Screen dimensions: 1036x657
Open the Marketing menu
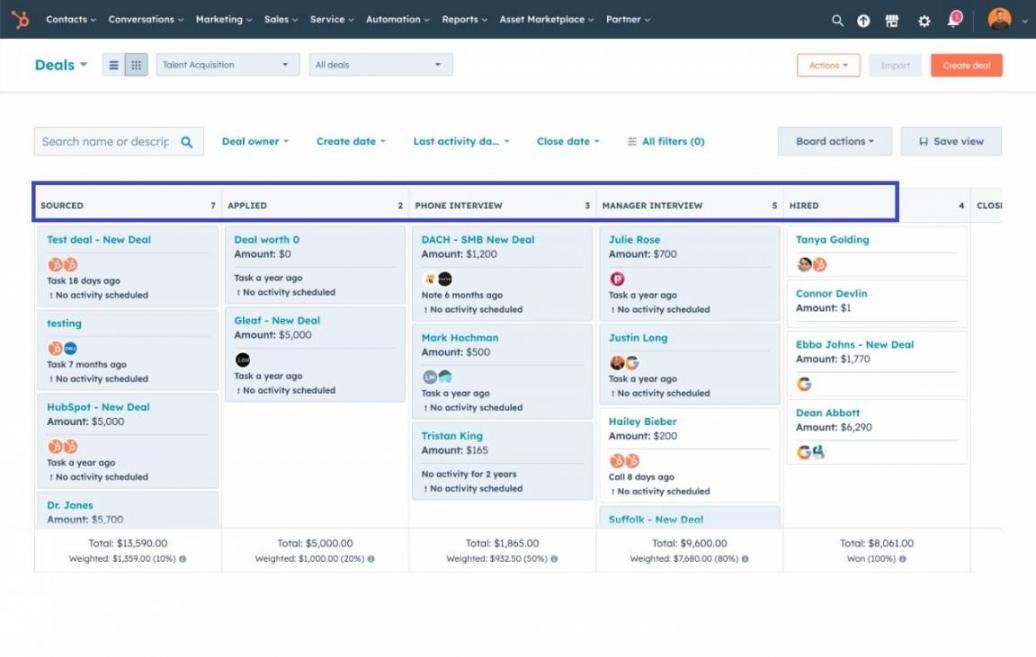224,19
